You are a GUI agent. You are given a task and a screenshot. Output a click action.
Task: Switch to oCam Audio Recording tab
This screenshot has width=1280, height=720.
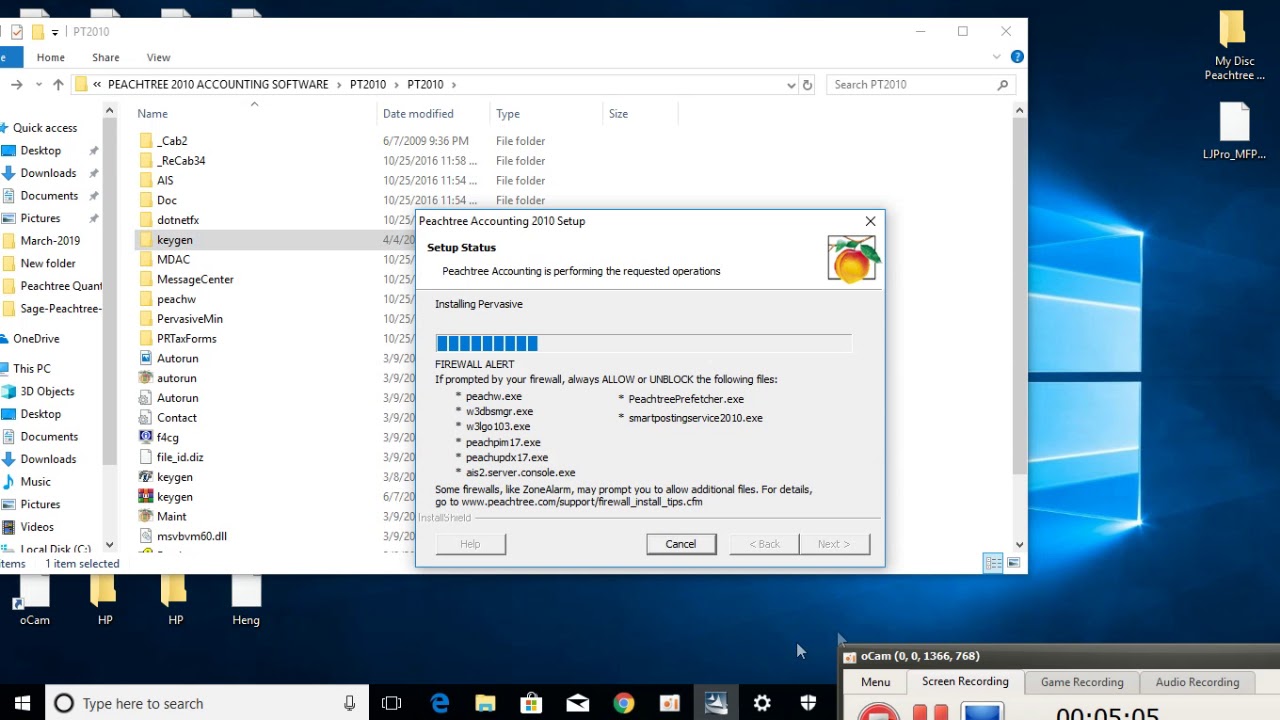[x=1197, y=682]
